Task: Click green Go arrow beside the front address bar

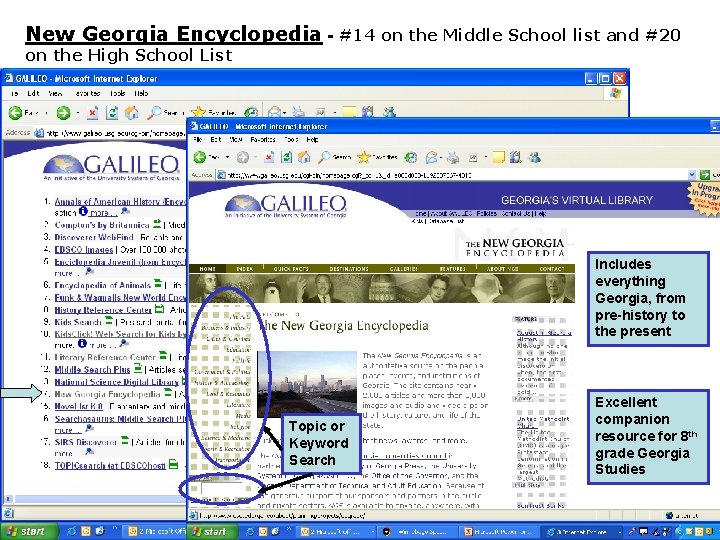Action: (x=704, y=175)
